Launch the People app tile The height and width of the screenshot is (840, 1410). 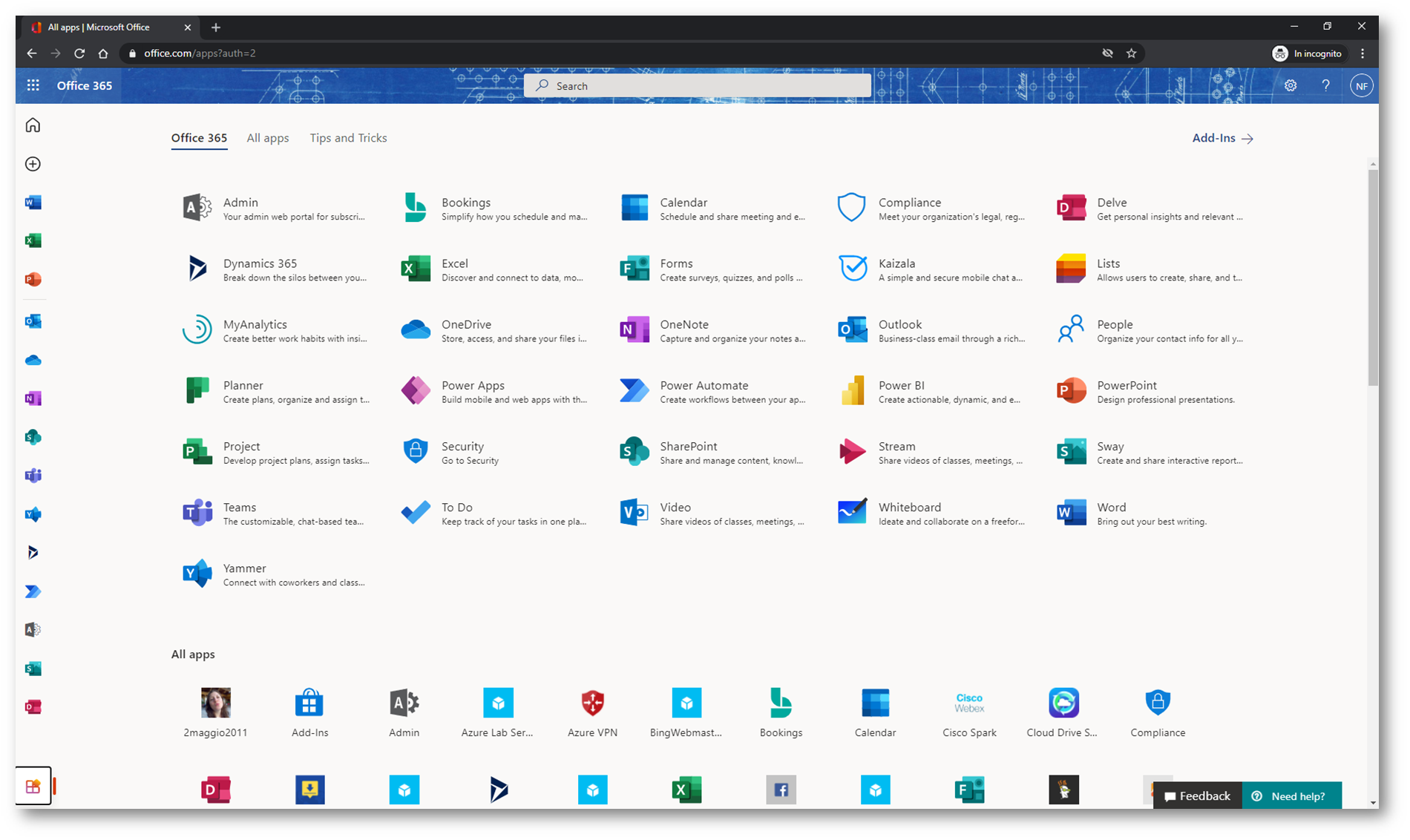pos(1150,330)
